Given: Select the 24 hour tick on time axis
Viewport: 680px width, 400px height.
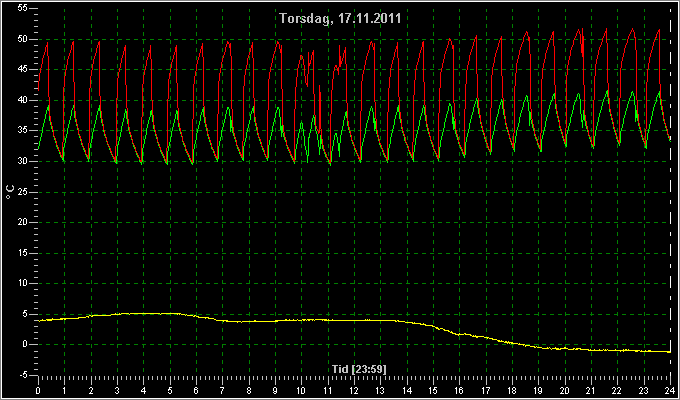Looking at the screenshot, I should [670, 391].
